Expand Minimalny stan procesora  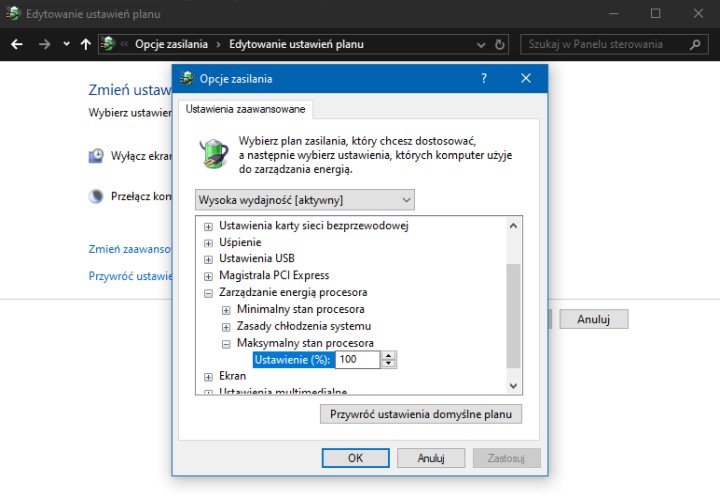click(226, 310)
